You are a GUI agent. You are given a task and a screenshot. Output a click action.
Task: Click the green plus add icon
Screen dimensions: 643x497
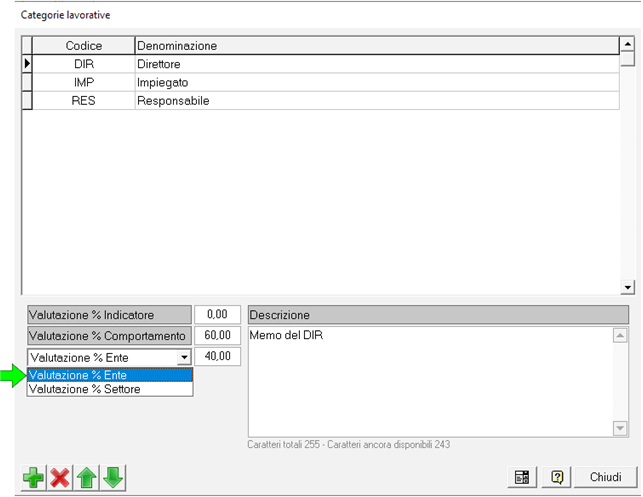click(x=33, y=478)
